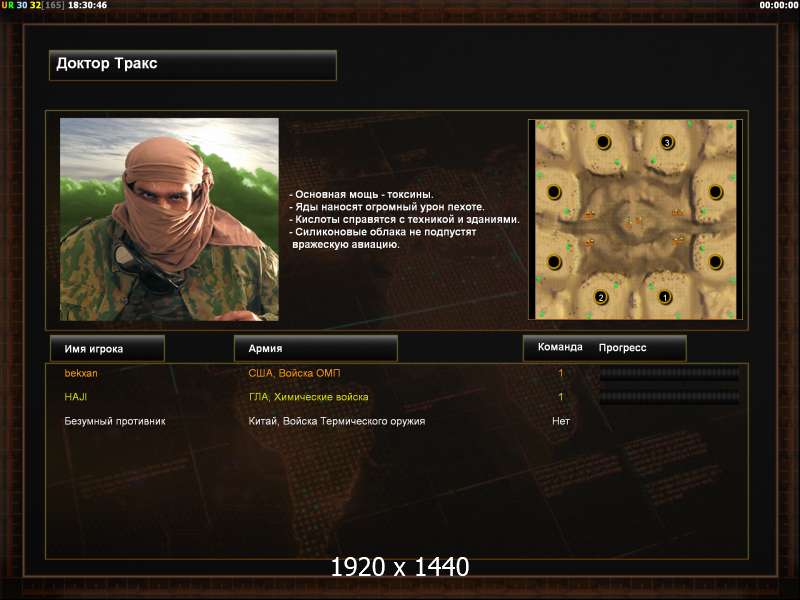The width and height of the screenshot is (800, 600).
Task: Pick start position 3 marker on minimap
Action: [x=667, y=142]
